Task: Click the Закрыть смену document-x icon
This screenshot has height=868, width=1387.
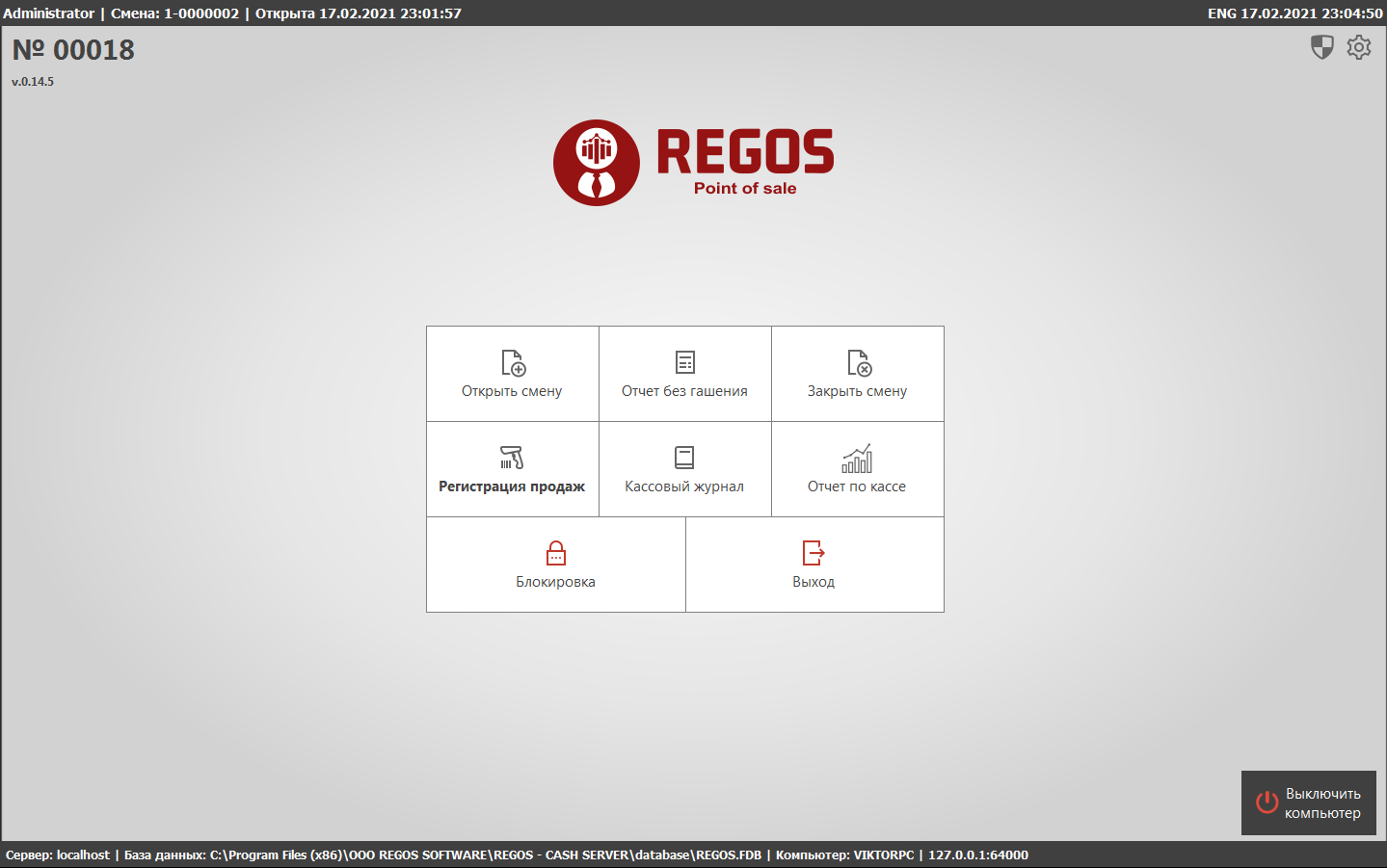Action: pos(859,363)
